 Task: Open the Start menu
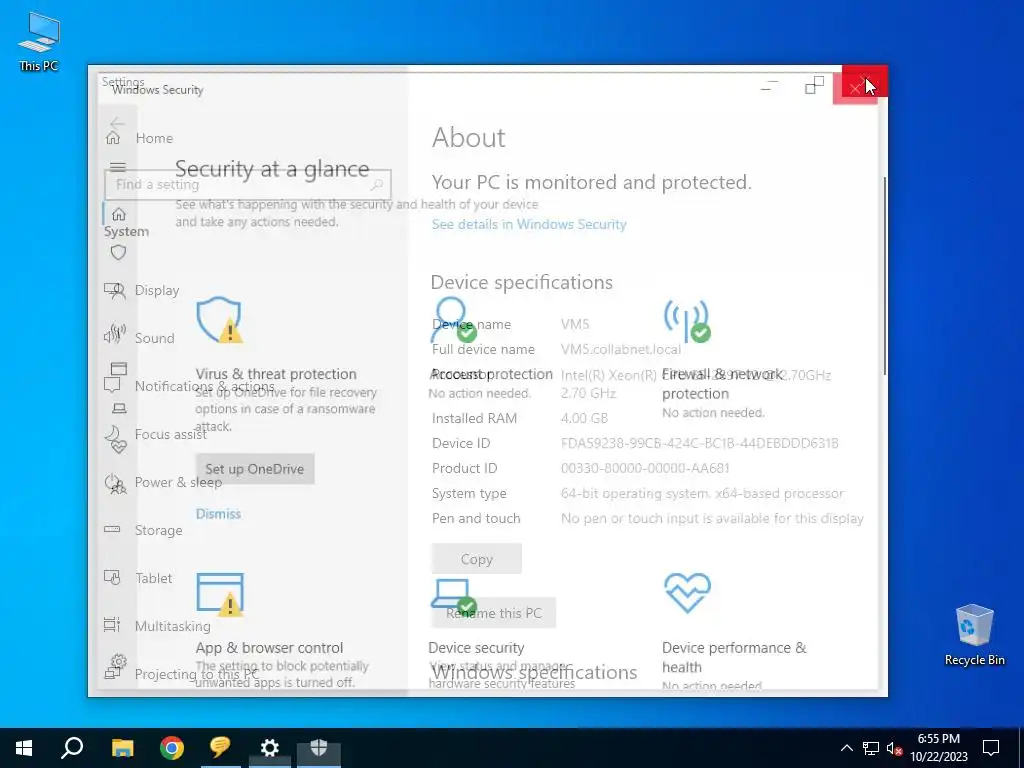coord(24,748)
